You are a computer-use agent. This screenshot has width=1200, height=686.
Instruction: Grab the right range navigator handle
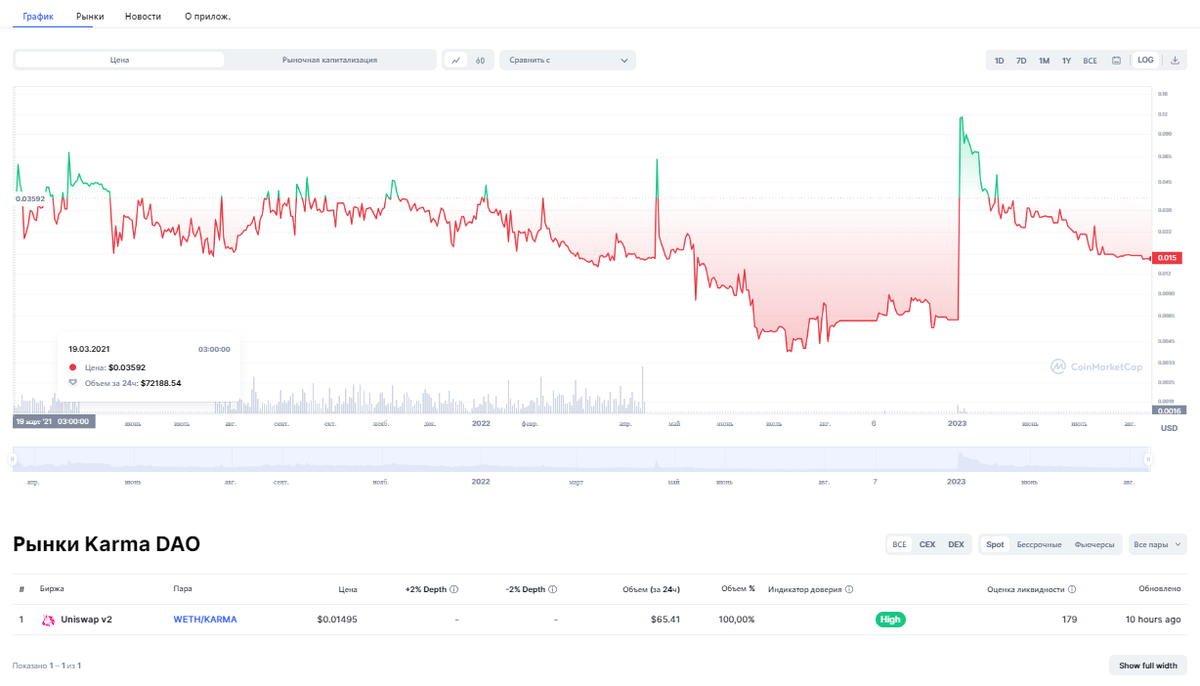1148,460
